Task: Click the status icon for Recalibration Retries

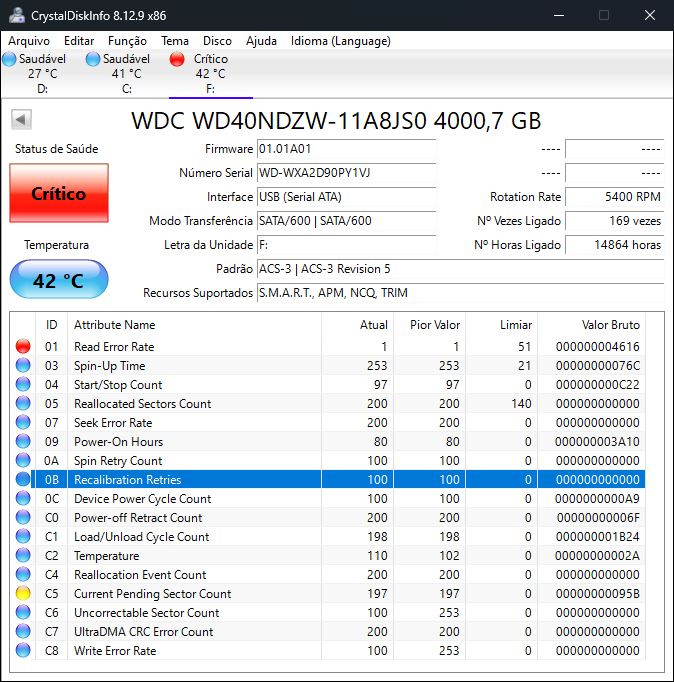Action: click(23, 479)
